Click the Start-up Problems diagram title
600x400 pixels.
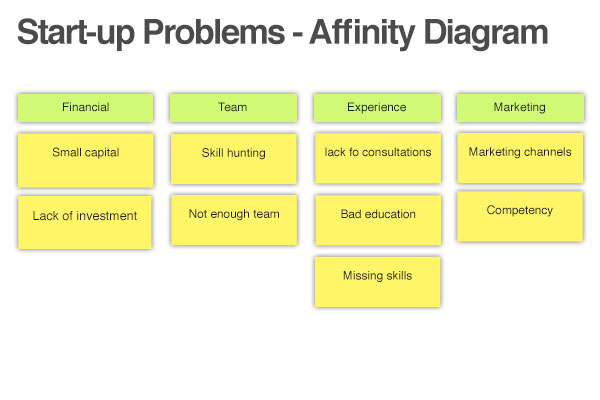282,33
